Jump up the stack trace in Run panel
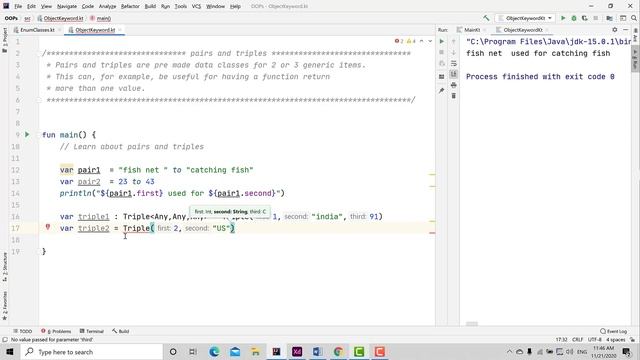 [x=453, y=42]
